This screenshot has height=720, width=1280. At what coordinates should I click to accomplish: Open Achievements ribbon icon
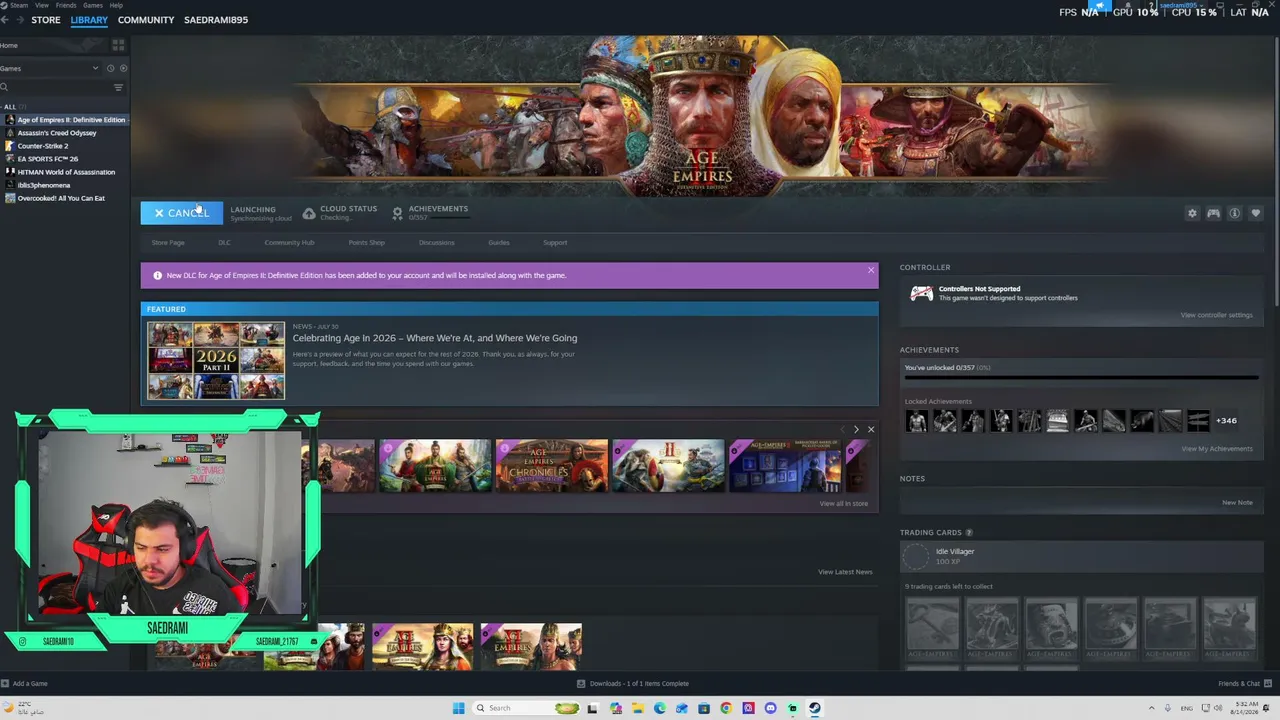tap(397, 213)
